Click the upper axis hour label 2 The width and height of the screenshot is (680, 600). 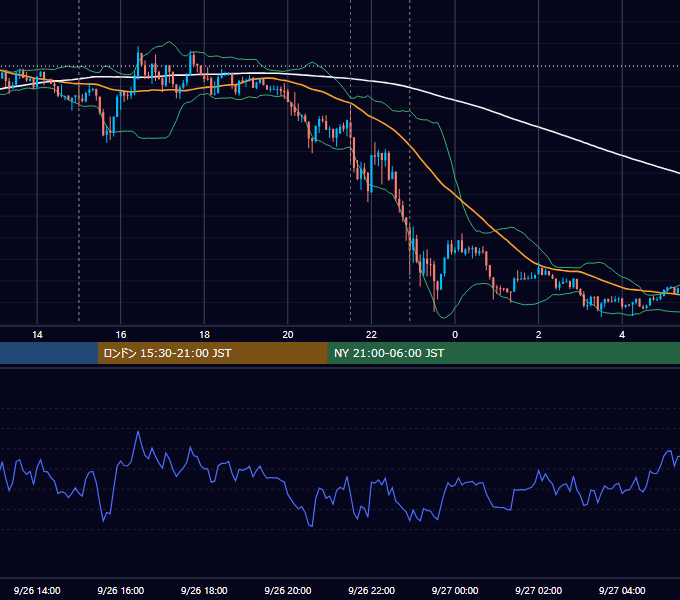(x=539, y=335)
